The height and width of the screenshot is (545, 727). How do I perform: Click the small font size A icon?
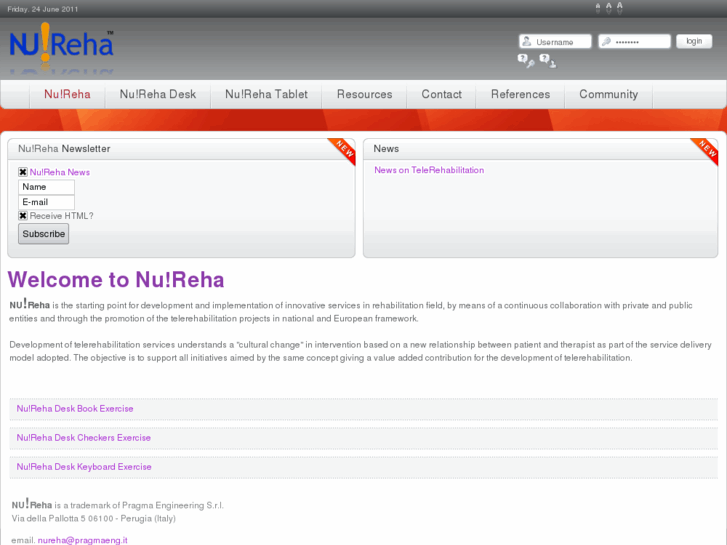coord(598,8)
